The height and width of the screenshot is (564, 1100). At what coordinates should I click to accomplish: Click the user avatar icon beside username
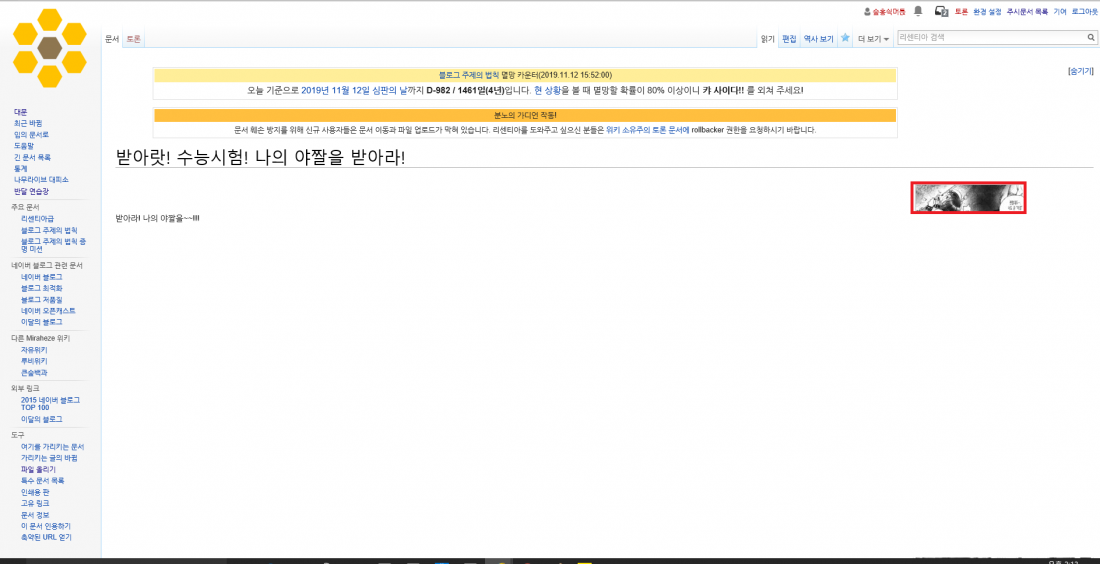[868, 12]
